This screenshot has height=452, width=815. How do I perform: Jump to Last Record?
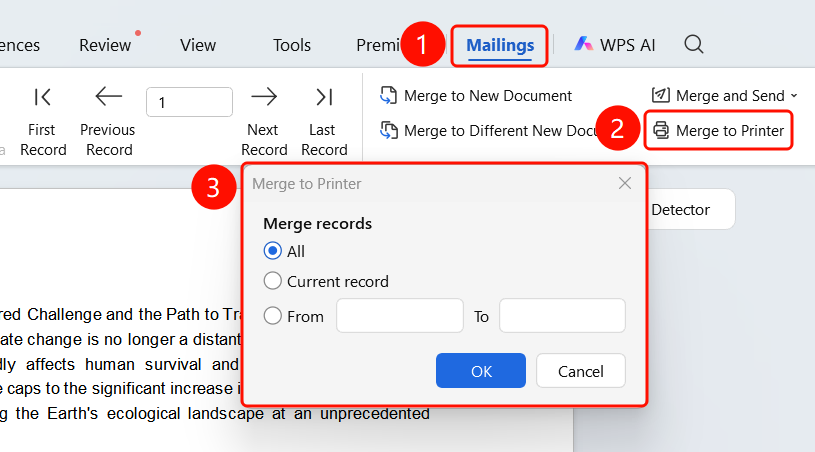coord(324,122)
